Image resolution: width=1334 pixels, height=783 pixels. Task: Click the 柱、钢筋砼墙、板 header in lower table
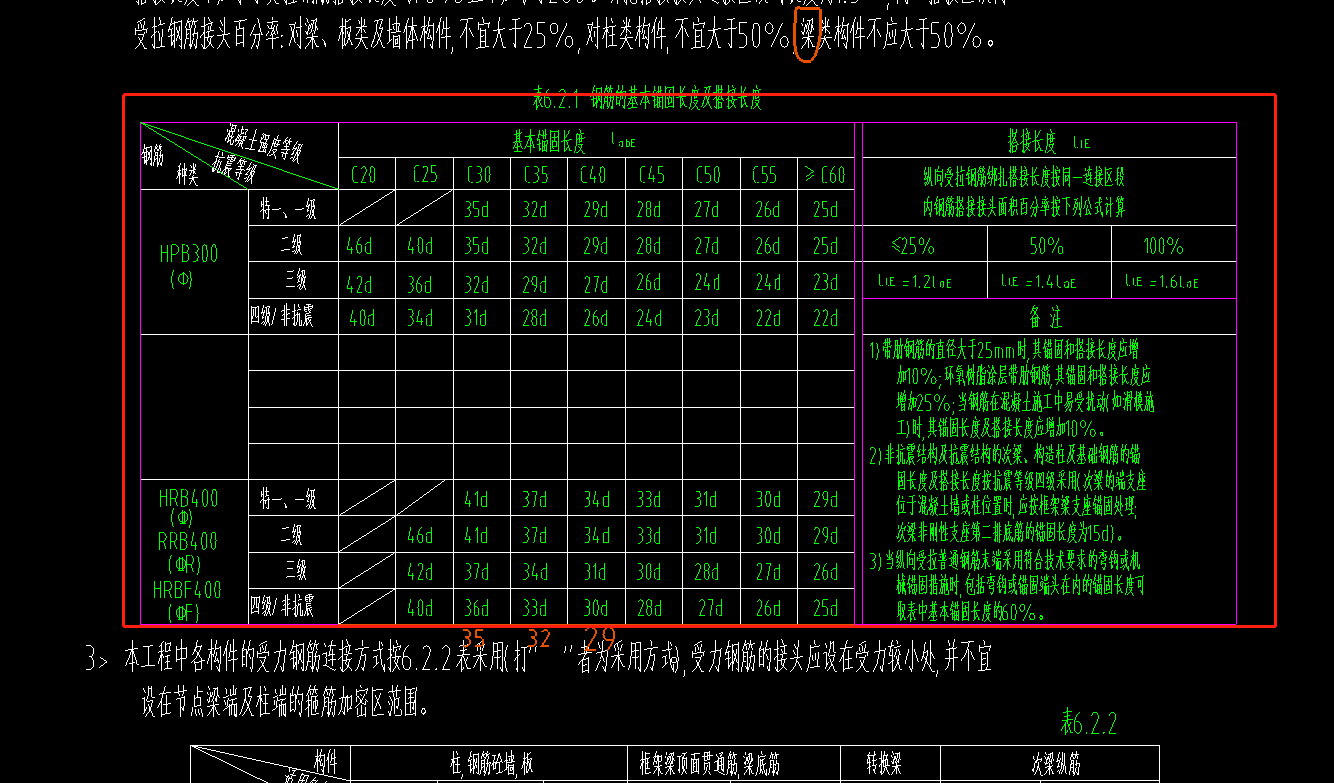point(491,764)
